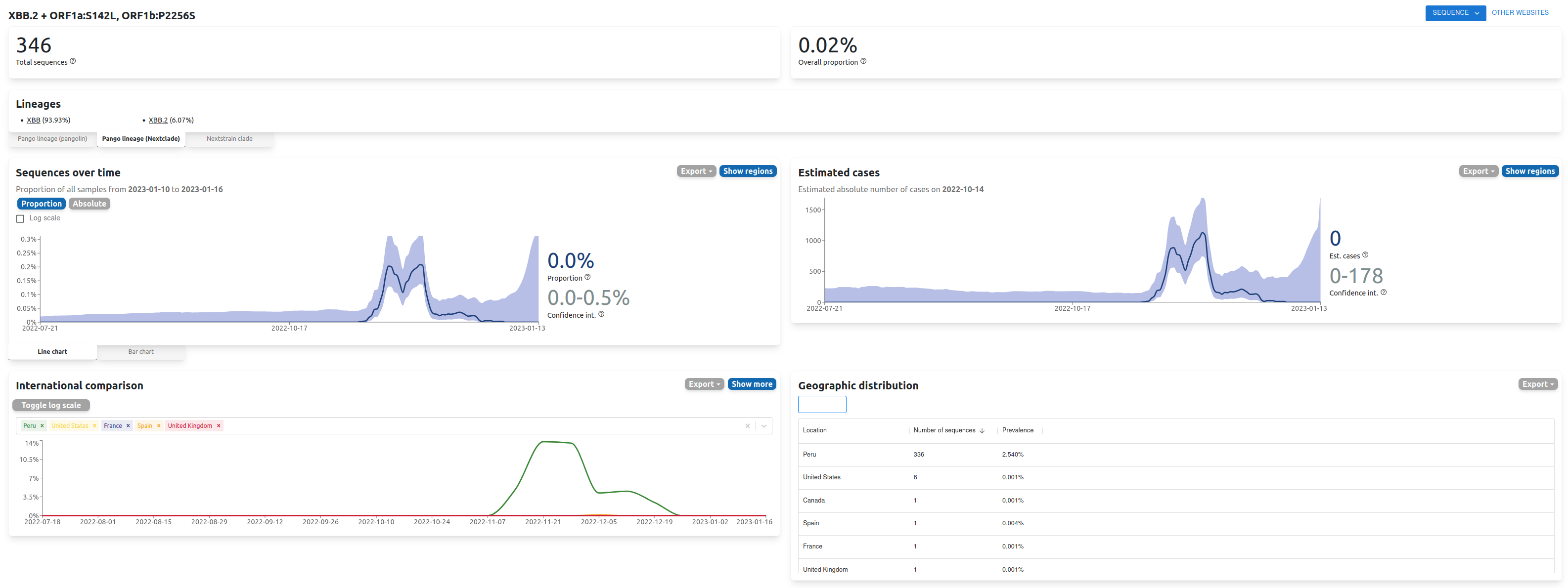This screenshot has height=588, width=1568.
Task: Select Nextstrain clade tab
Action: (229, 139)
